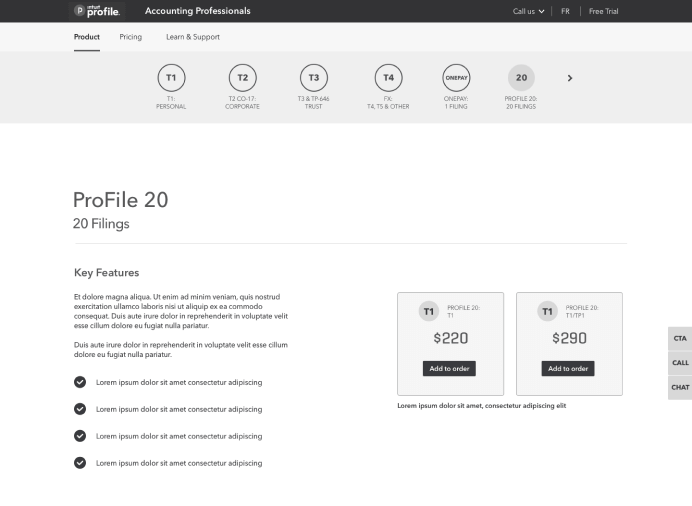Open the Product tab
Screen dimensions: 692x506
(x=86, y=37)
